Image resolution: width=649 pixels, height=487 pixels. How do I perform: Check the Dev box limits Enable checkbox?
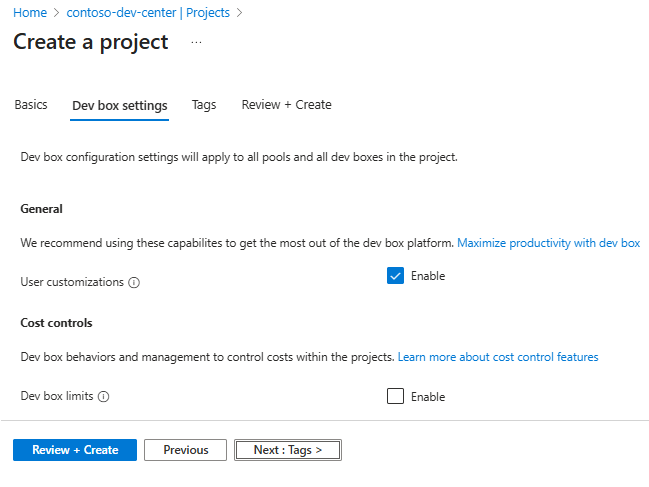(395, 396)
